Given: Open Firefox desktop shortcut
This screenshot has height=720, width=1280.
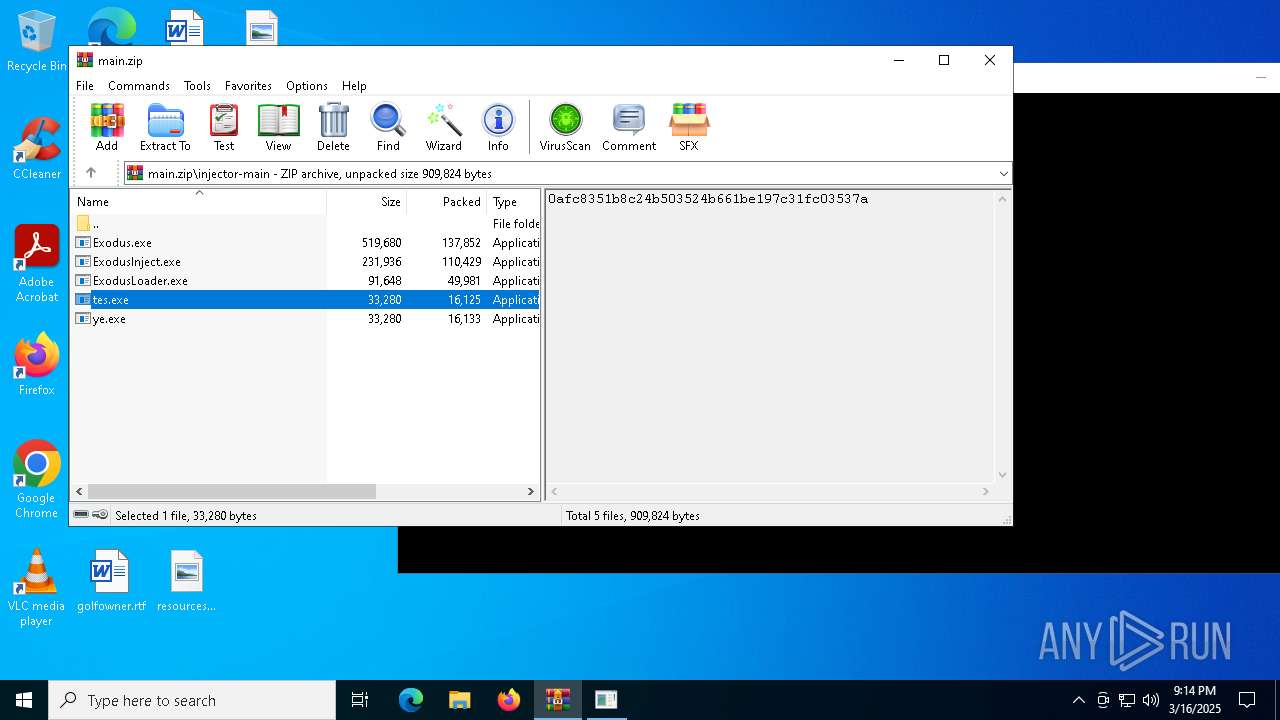Looking at the screenshot, I should coord(37,364).
